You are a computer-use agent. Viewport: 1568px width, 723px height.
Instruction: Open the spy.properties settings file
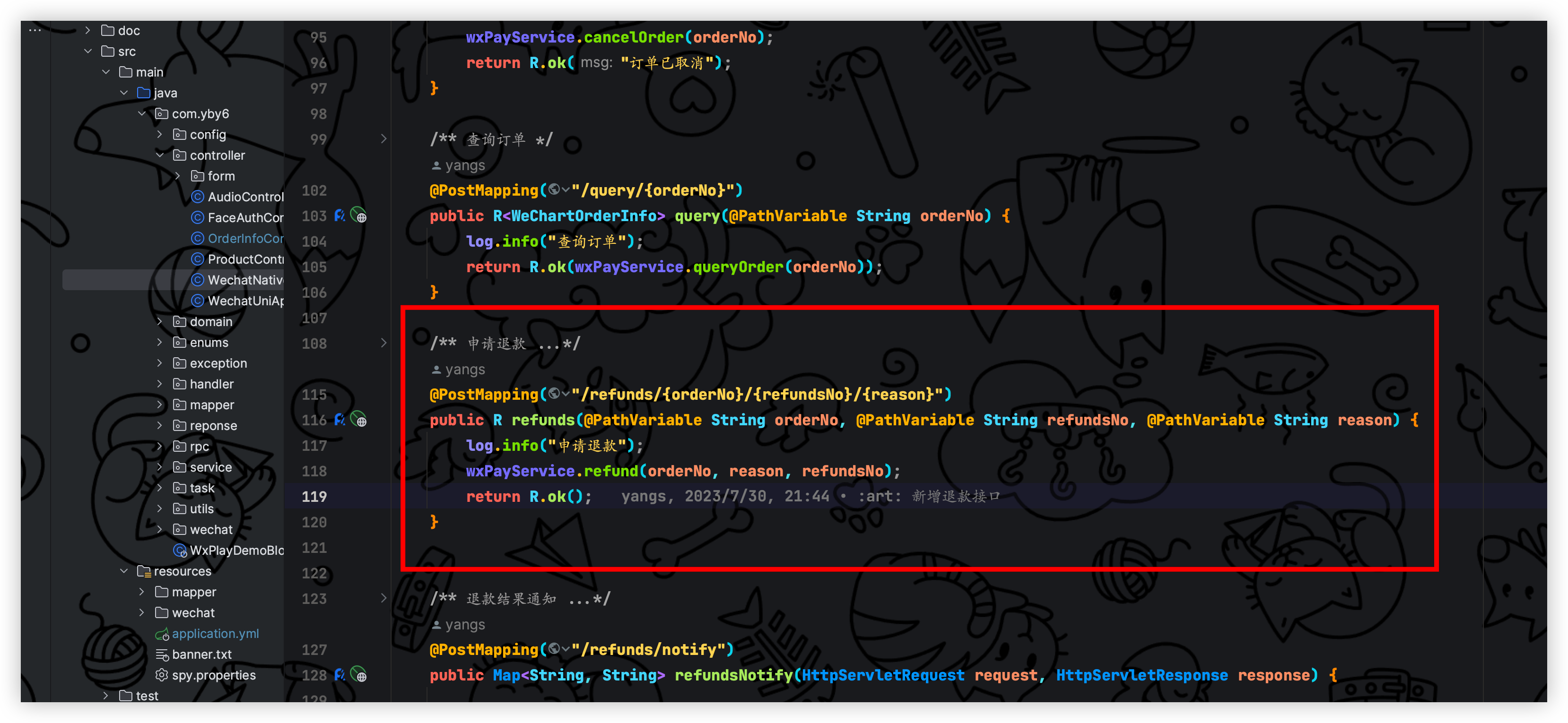point(213,675)
